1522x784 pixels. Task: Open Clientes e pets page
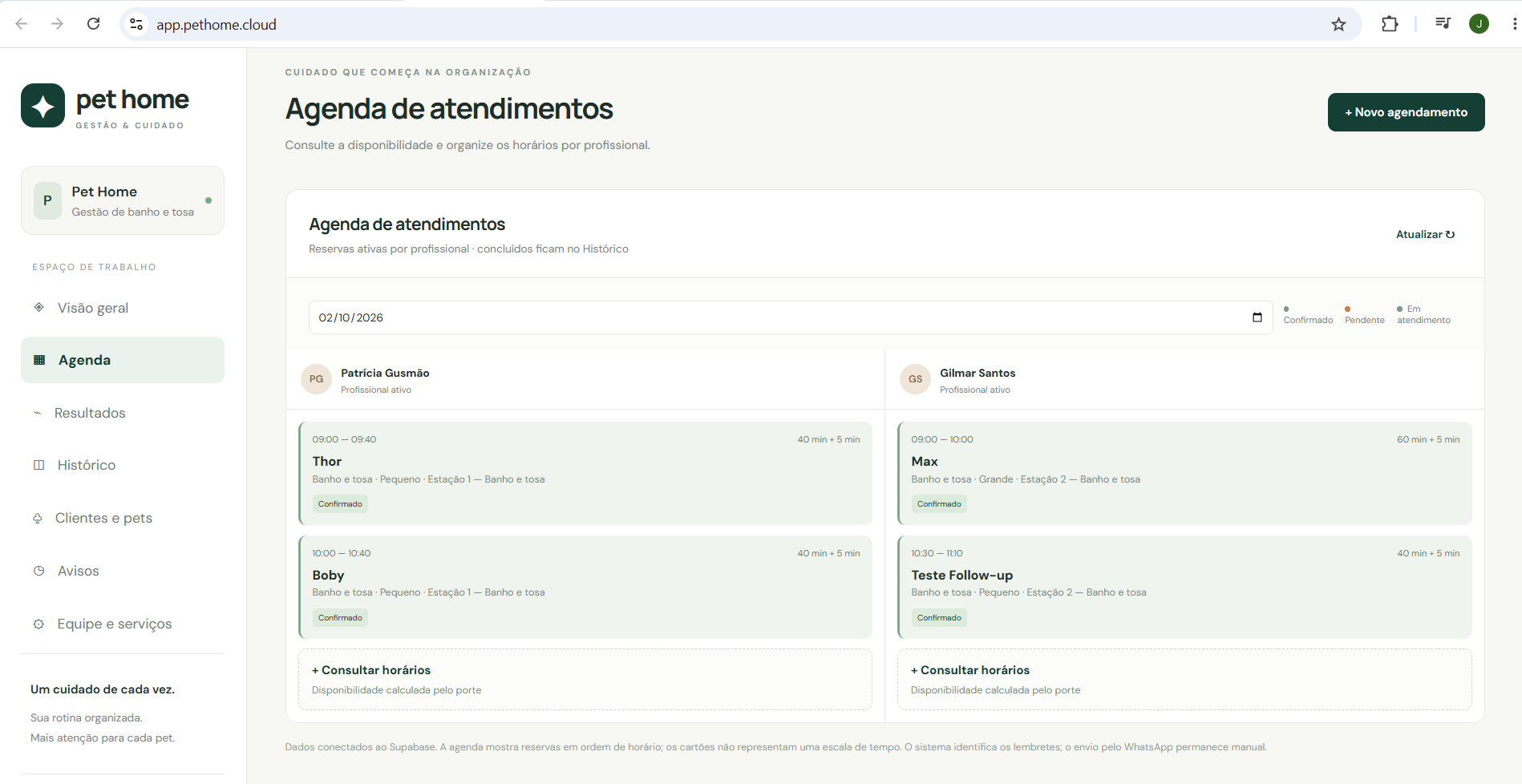click(x=123, y=518)
